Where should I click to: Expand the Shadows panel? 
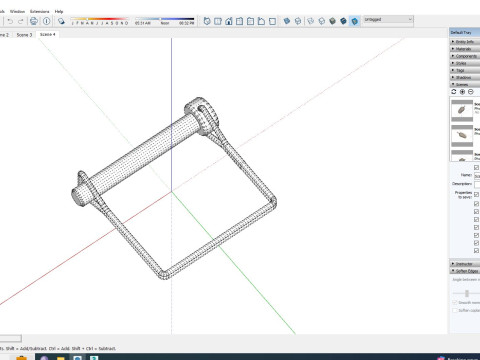coord(465,77)
